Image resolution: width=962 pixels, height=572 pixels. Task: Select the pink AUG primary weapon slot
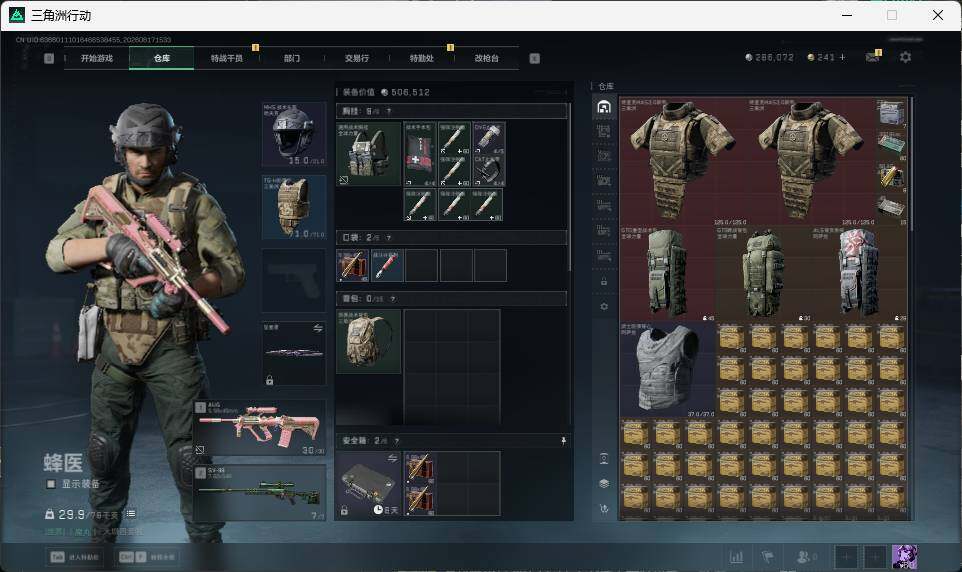(260, 428)
